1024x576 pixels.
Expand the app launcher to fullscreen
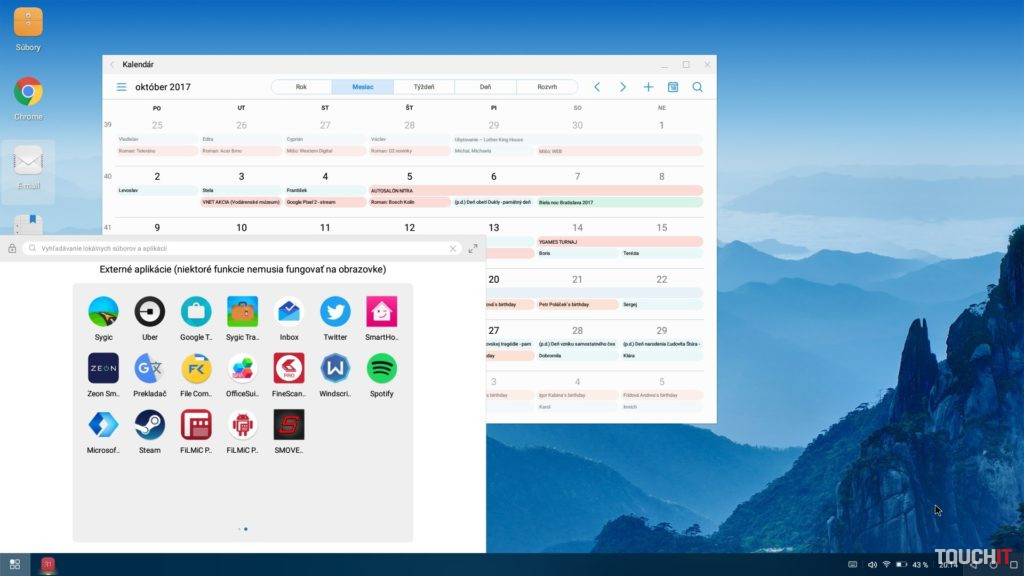tap(473, 248)
